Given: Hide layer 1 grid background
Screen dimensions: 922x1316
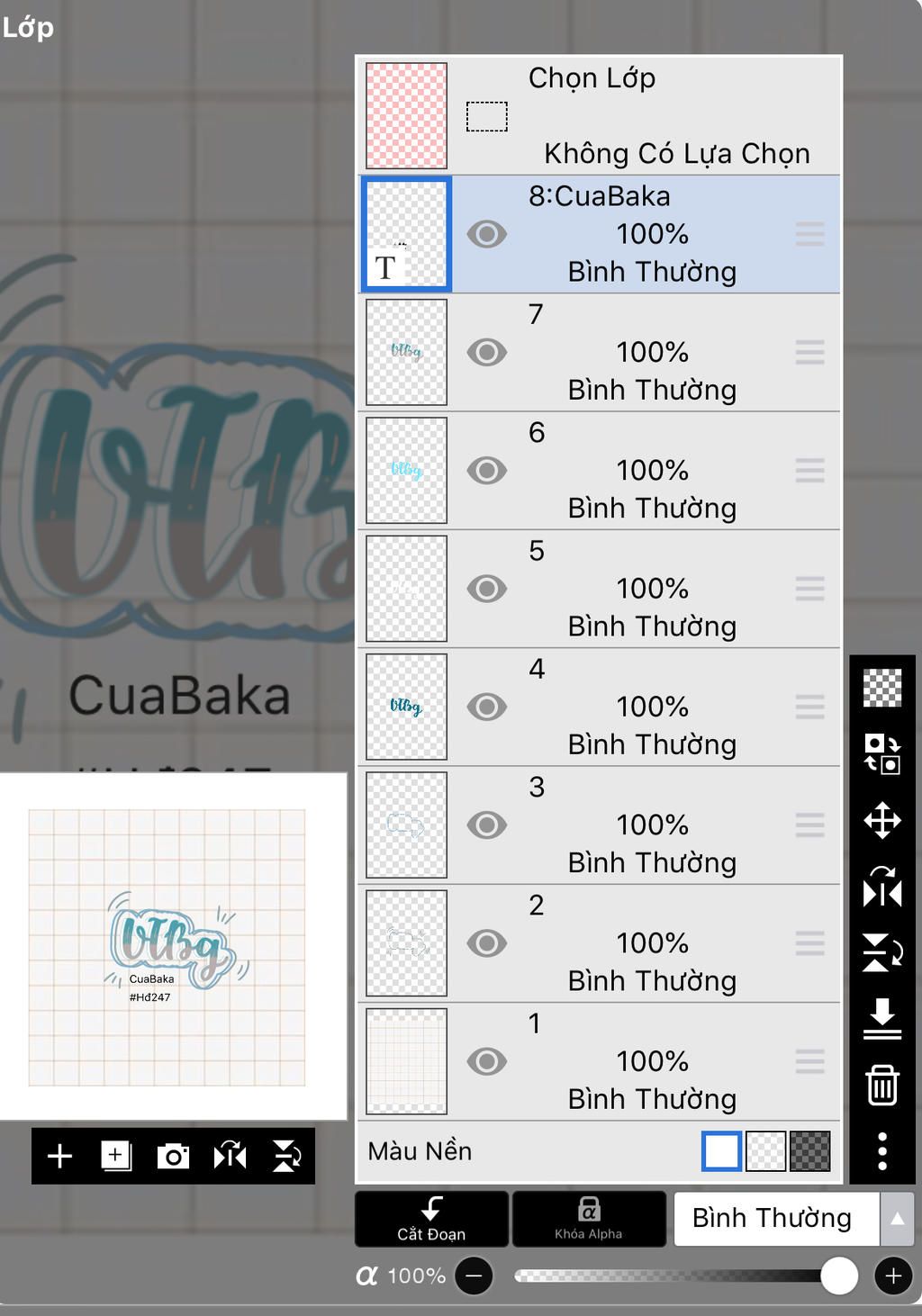Looking at the screenshot, I should point(486,1061).
